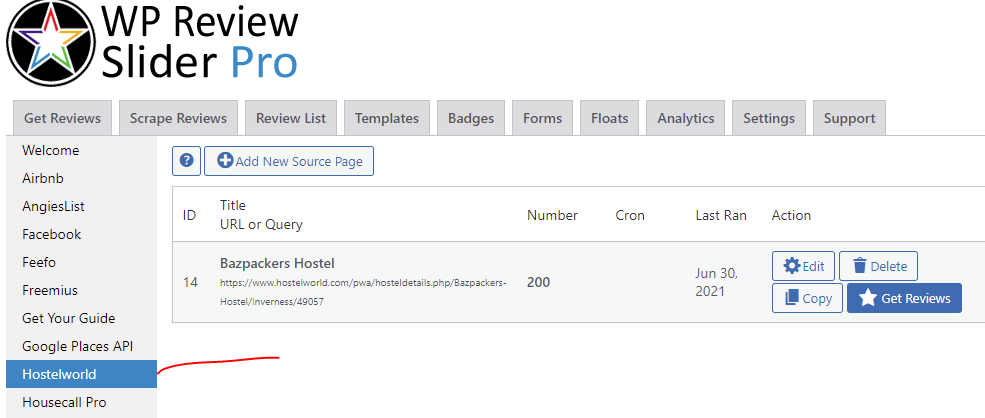Click the Number value 200
This screenshot has height=418, width=985.
click(538, 282)
